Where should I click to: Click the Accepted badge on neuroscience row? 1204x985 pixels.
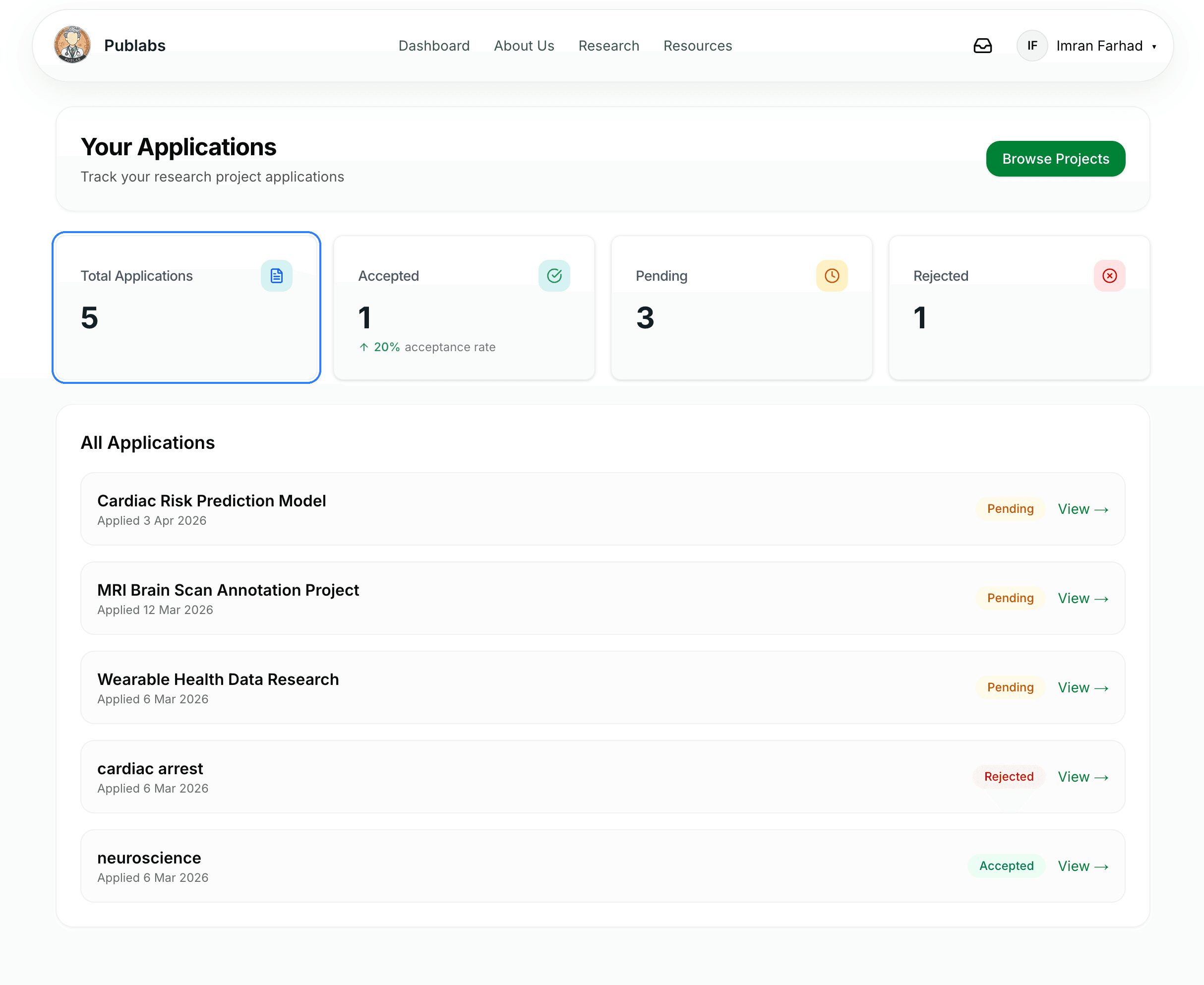(x=1006, y=866)
